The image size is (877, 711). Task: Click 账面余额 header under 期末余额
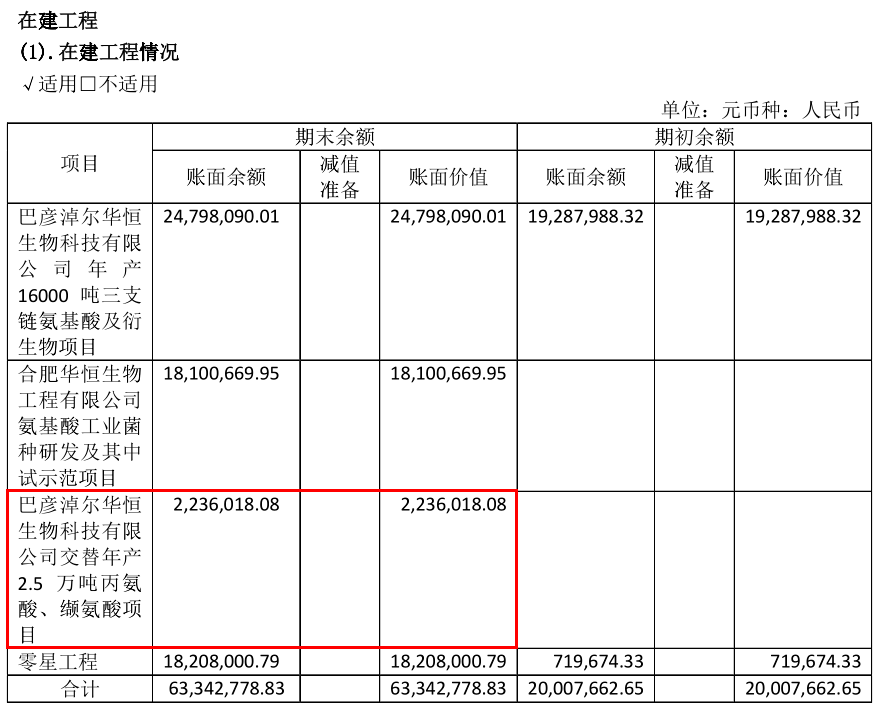(x=226, y=177)
